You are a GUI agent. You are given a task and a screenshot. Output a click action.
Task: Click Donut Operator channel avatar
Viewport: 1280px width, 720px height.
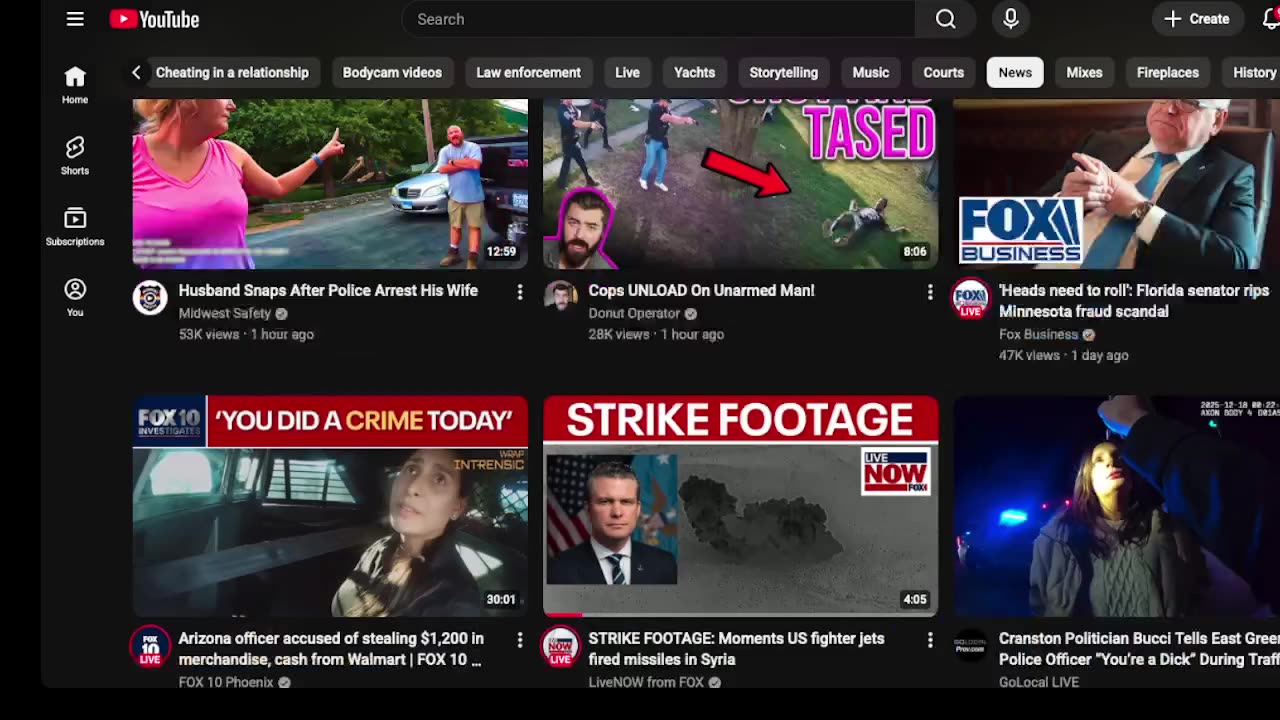560,298
